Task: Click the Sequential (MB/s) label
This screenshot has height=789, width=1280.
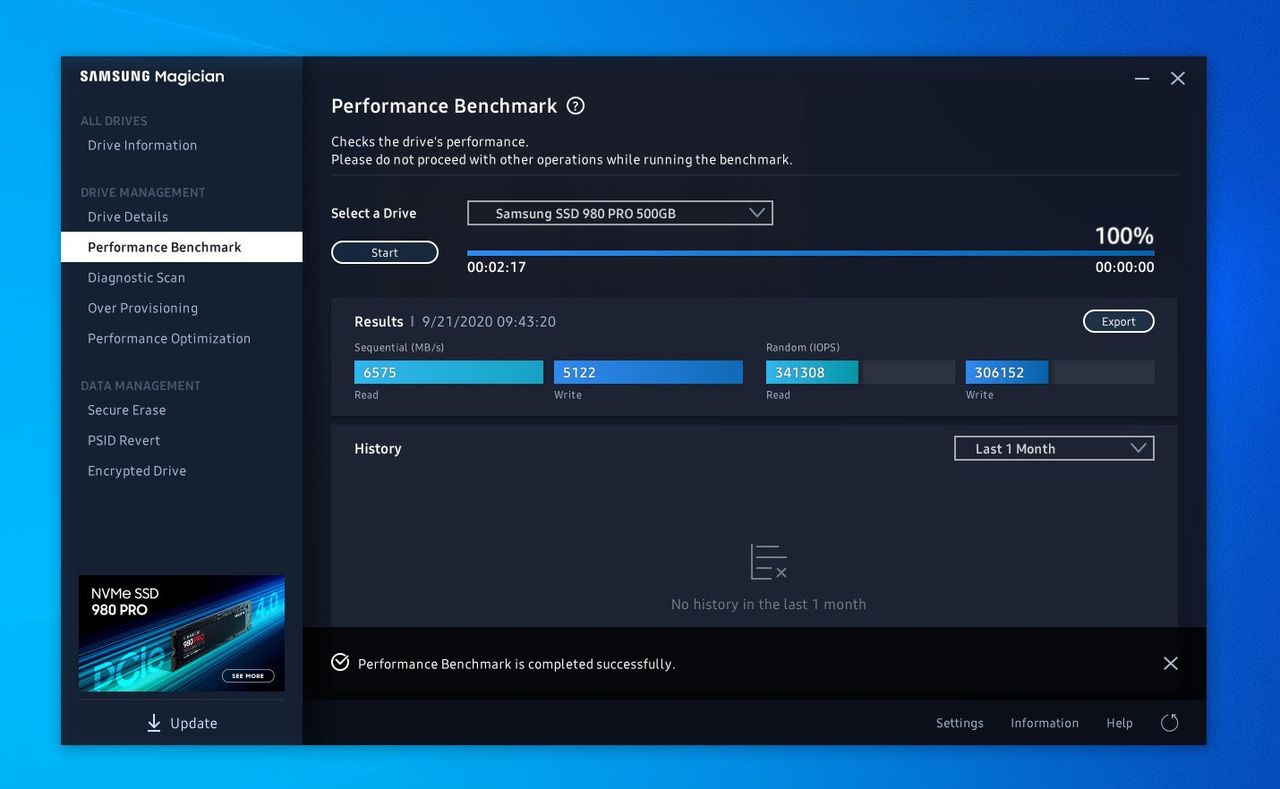Action: coord(399,348)
